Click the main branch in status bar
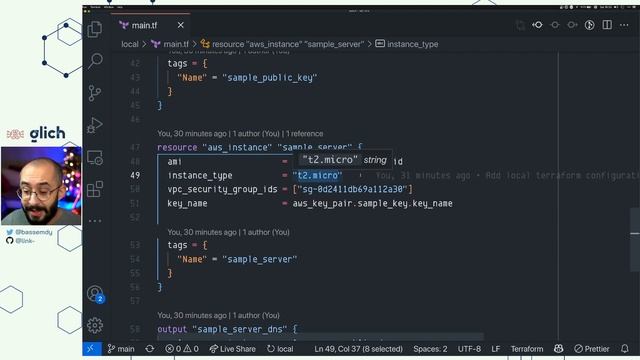The image size is (640, 360). click(x=121, y=349)
